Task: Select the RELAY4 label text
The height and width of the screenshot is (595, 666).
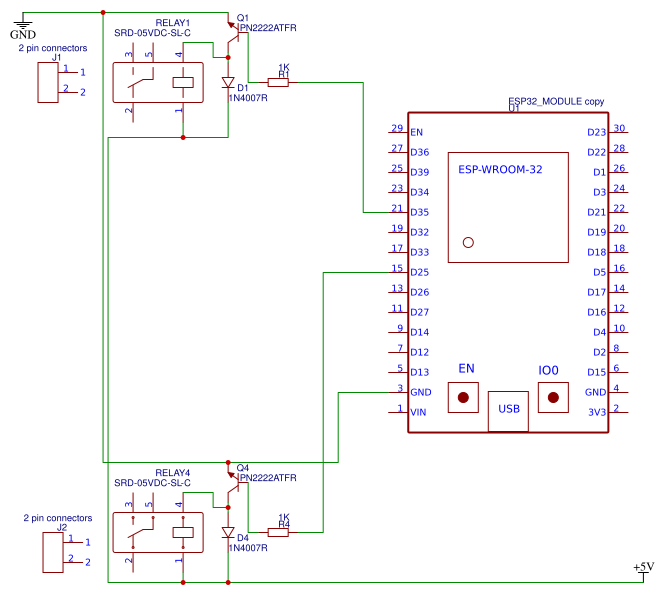Action: pos(173,473)
